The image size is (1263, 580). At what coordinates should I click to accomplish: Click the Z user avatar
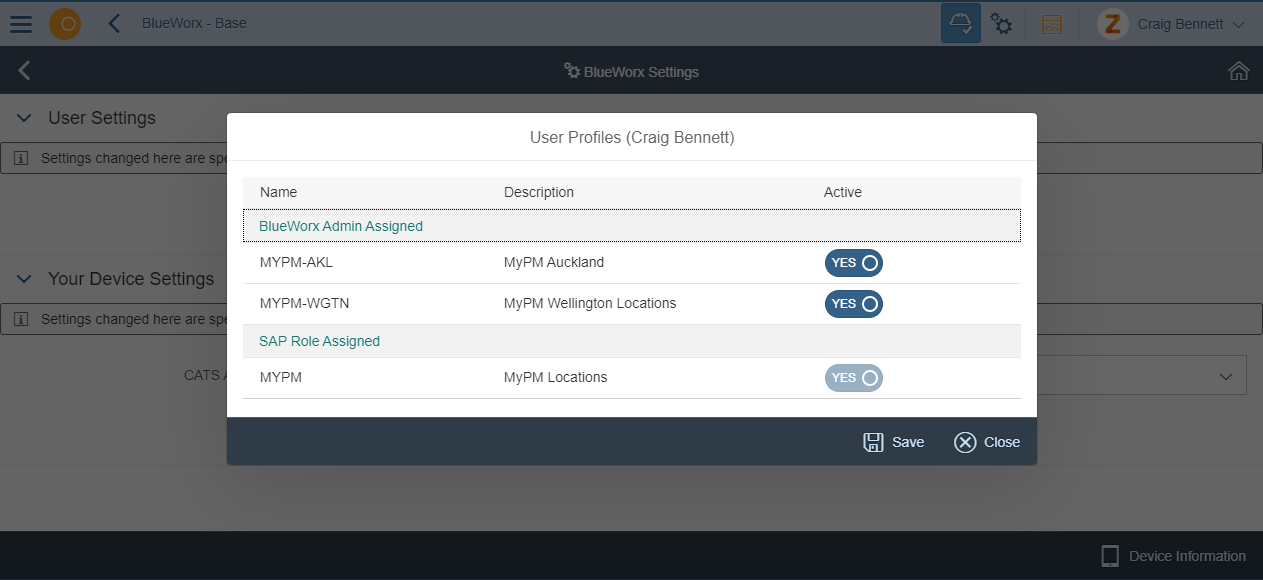click(1112, 24)
